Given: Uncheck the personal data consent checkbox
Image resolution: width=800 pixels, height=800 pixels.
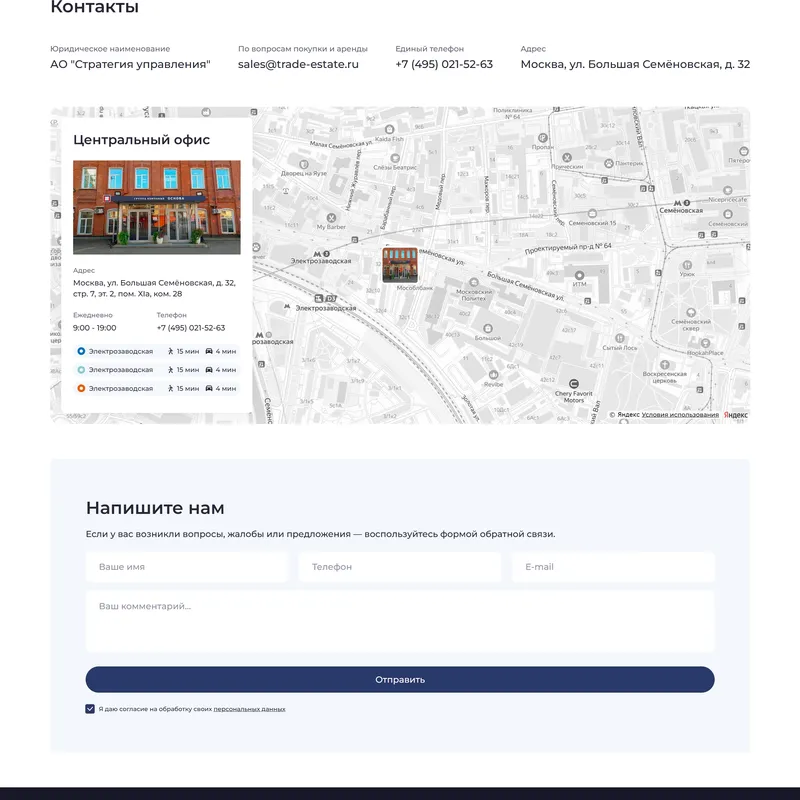Looking at the screenshot, I should pyautogui.click(x=92, y=707).
